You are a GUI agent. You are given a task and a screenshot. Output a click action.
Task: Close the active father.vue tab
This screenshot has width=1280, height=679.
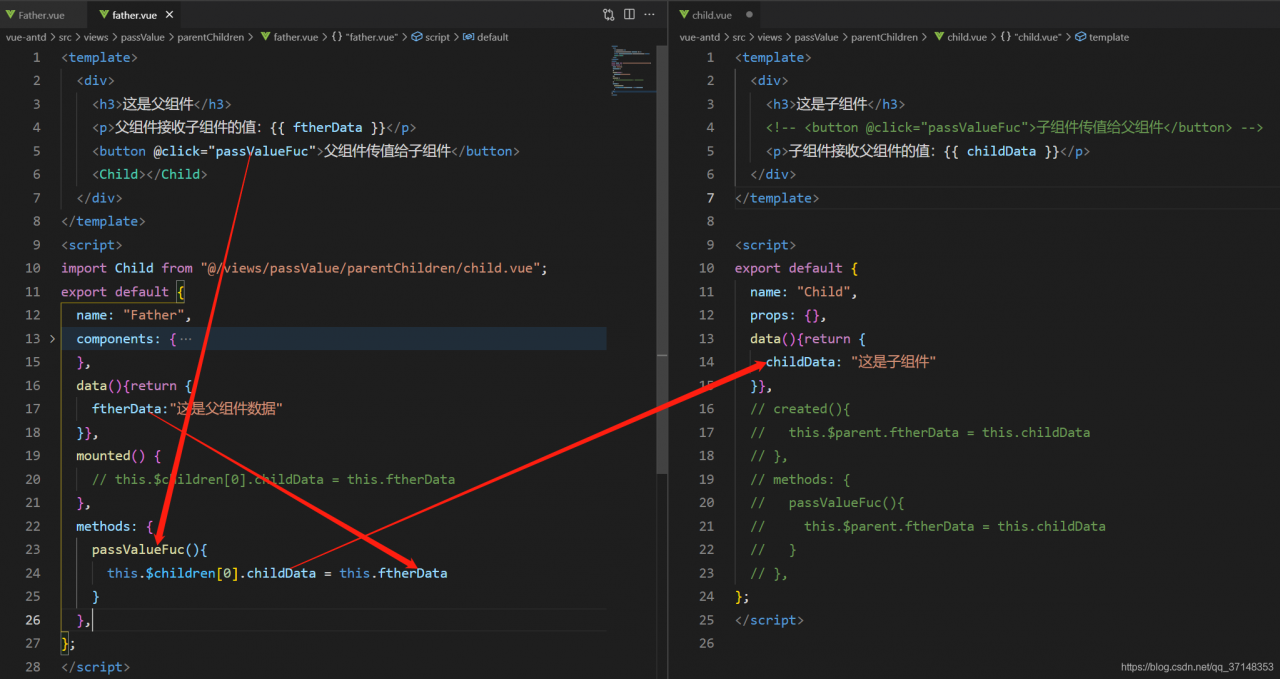169,15
